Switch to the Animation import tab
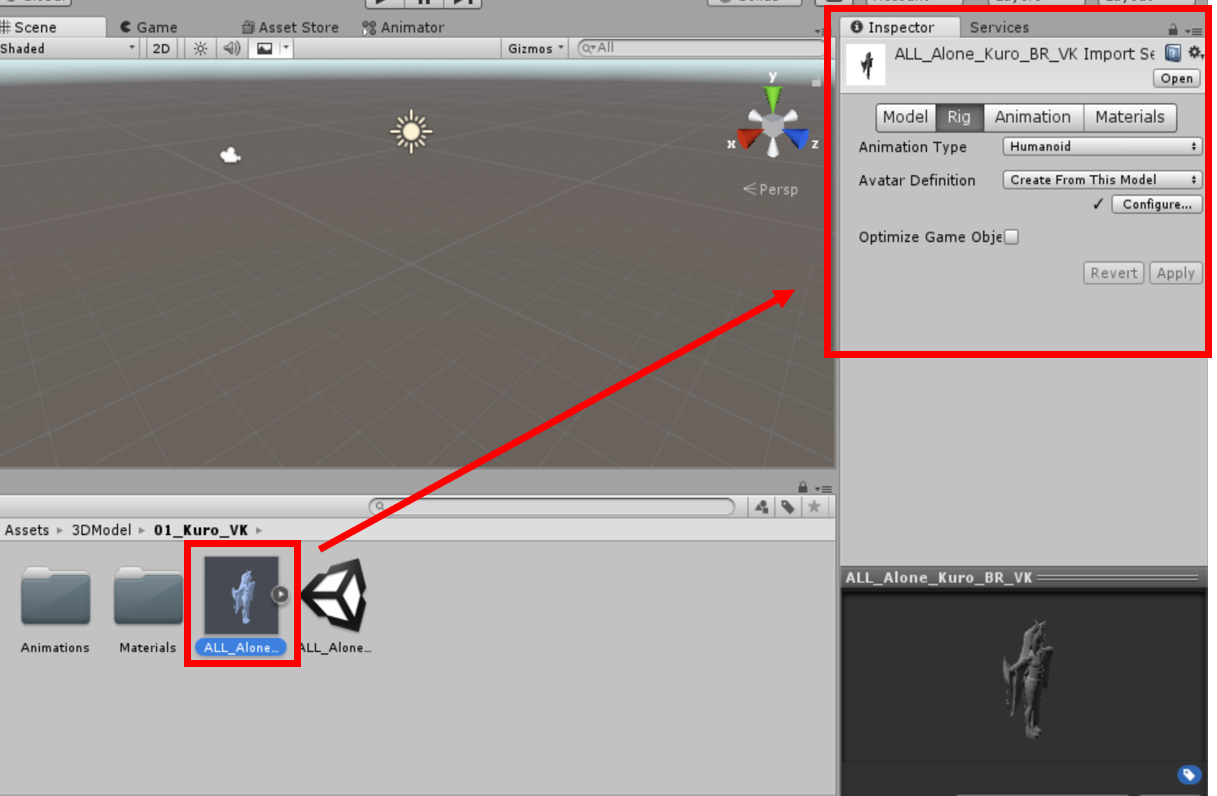The width and height of the screenshot is (1217, 796). [x=1032, y=117]
